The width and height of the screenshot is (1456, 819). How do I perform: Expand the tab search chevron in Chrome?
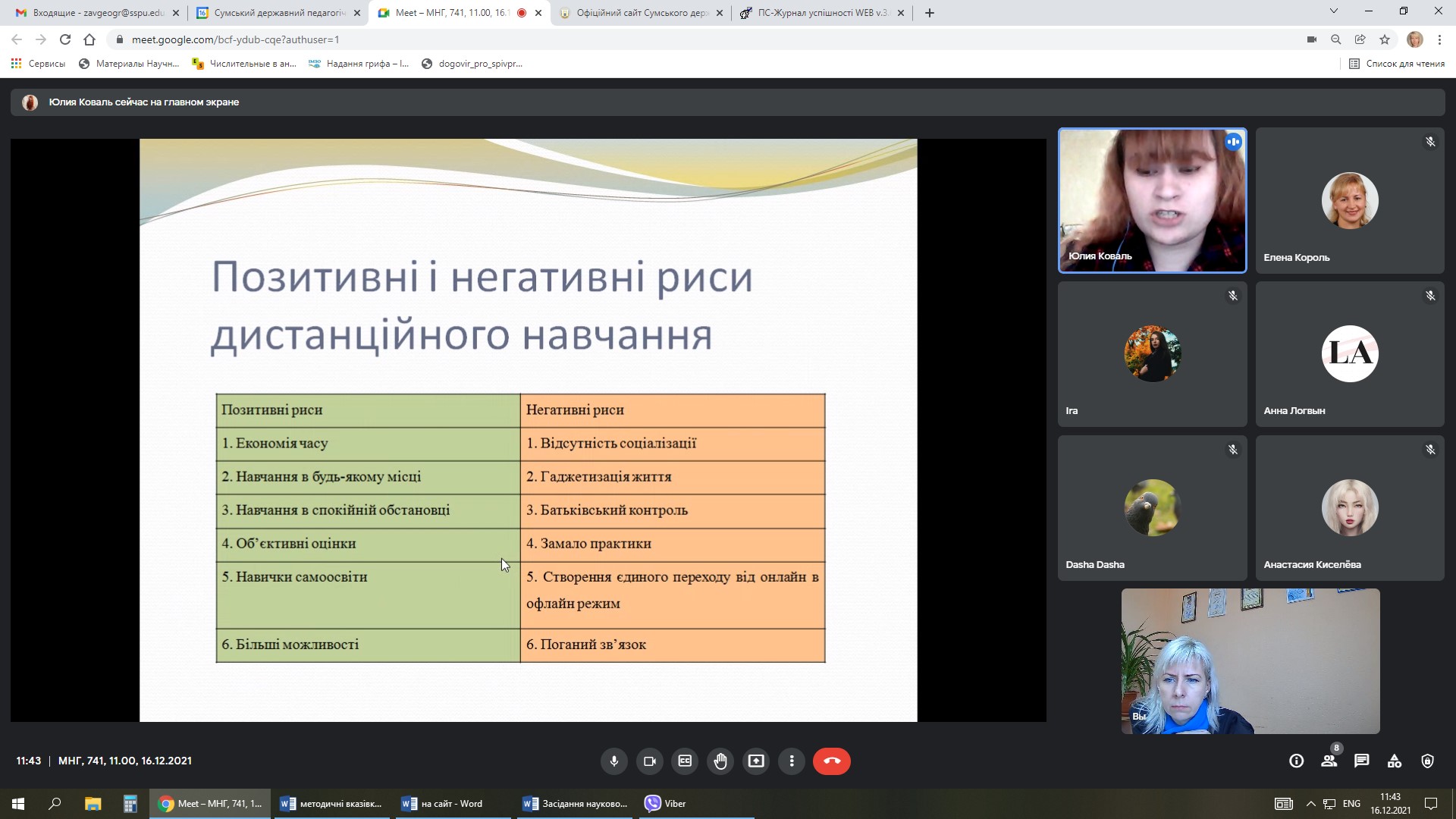(1334, 11)
